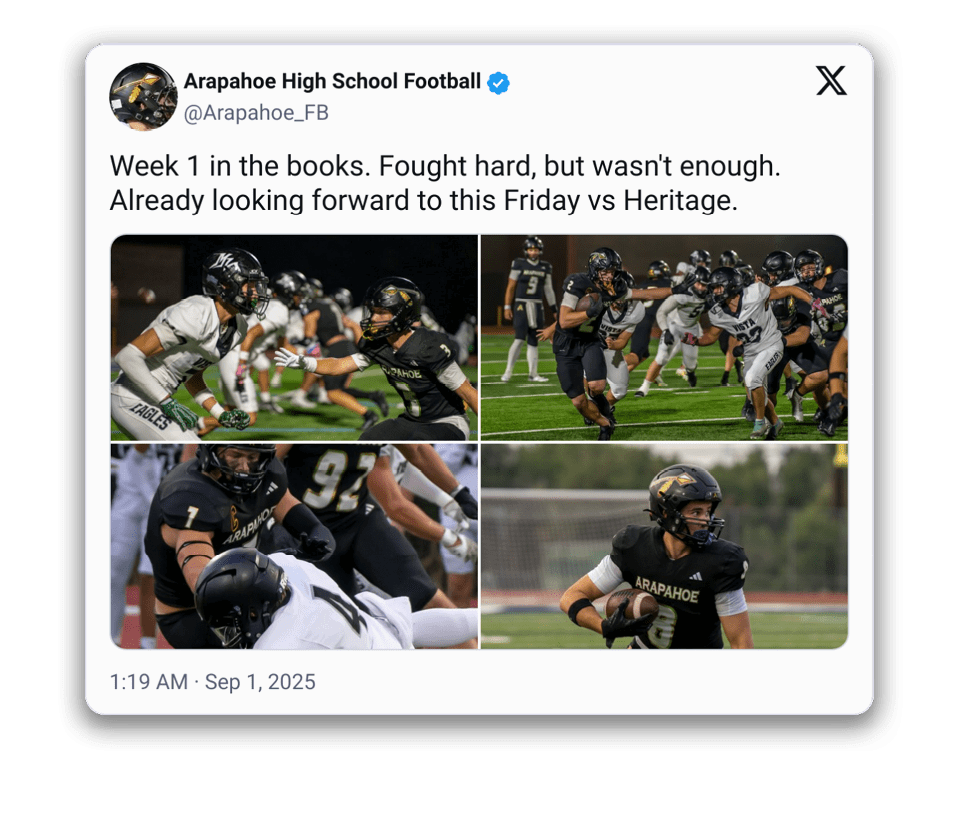Image resolution: width=959 pixels, height=822 pixels.
Task: Click the football held by the player
Action: 631,605
